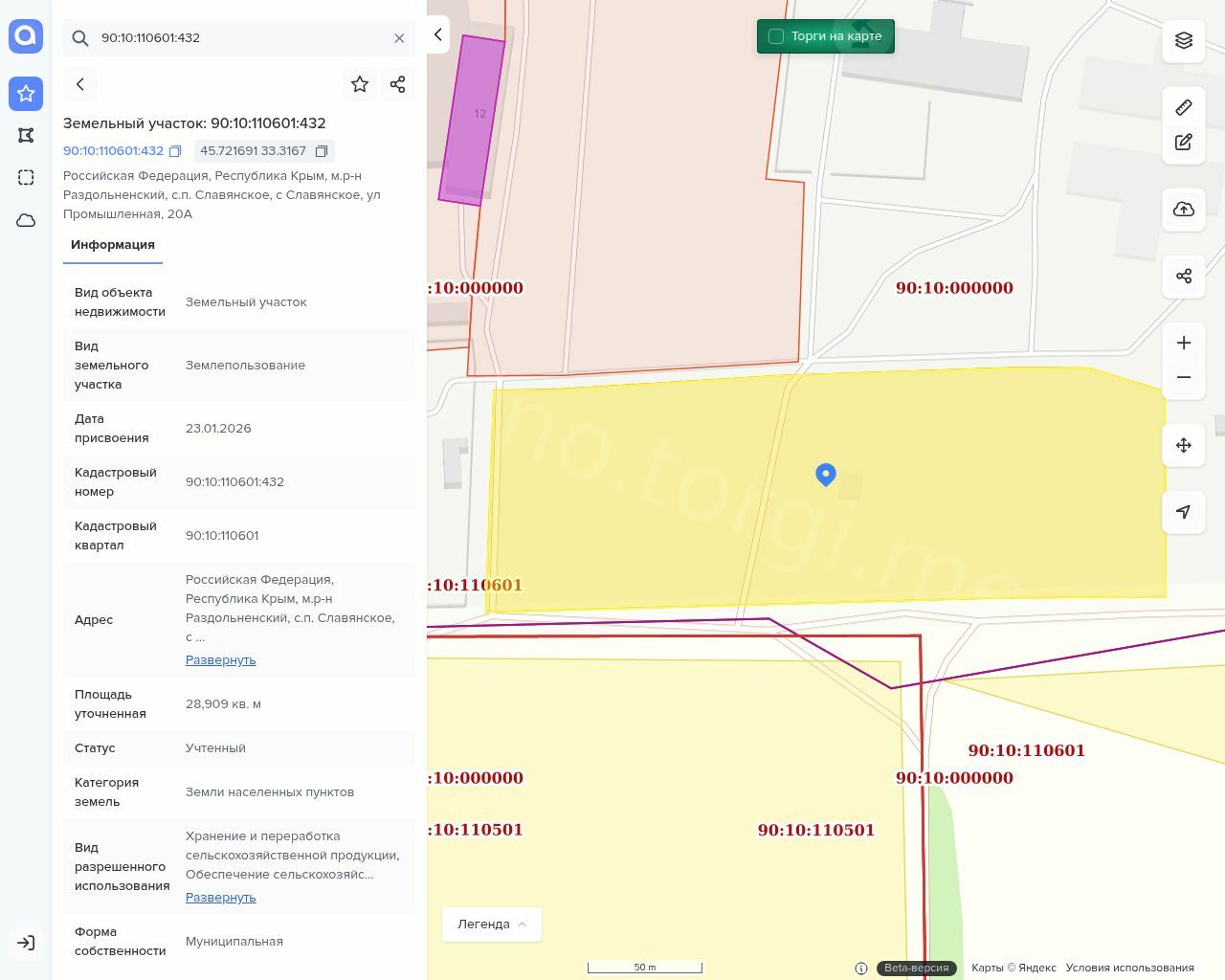Expand the full address text
The width and height of the screenshot is (1225, 980).
pos(220,660)
